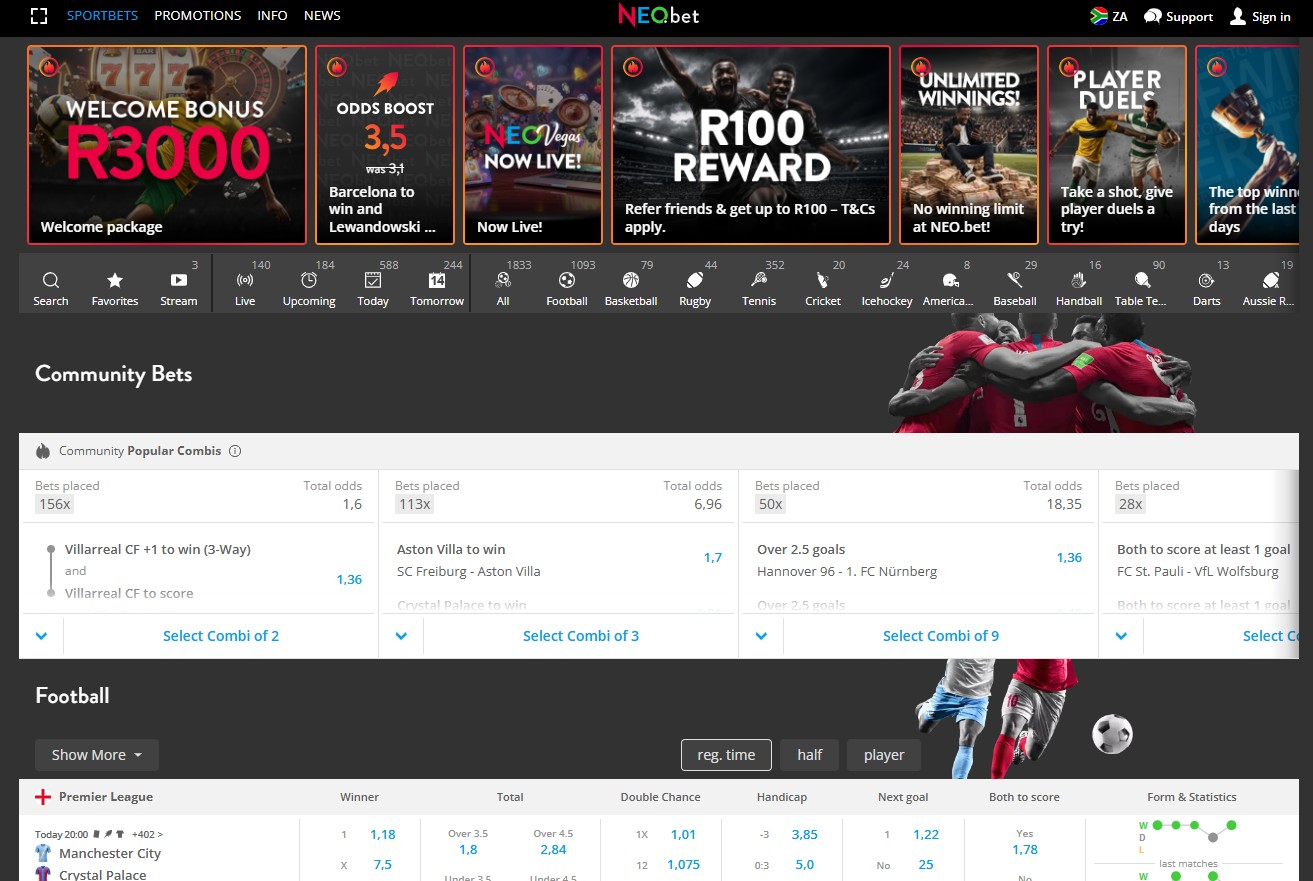The image size is (1313, 881).
Task: Select Manchester City winner odds 1,18
Action: pyautogui.click(x=383, y=835)
